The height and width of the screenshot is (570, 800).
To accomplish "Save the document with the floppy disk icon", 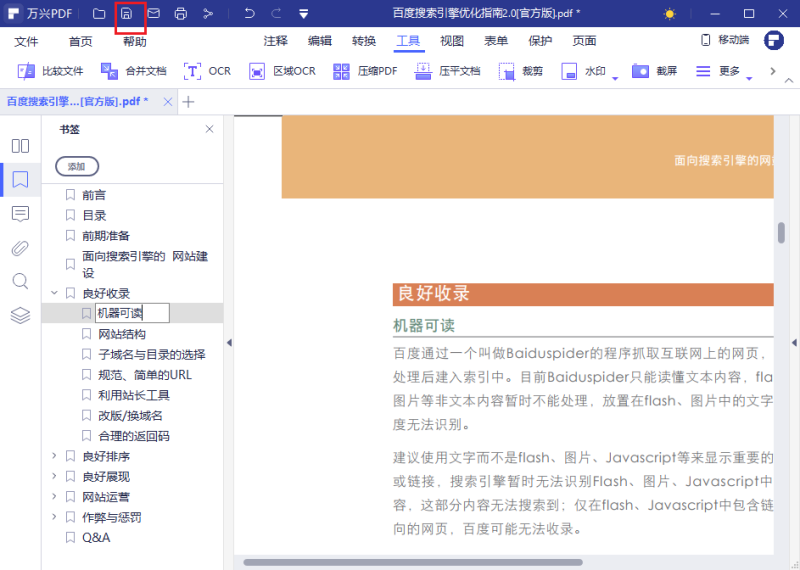I will [x=126, y=14].
